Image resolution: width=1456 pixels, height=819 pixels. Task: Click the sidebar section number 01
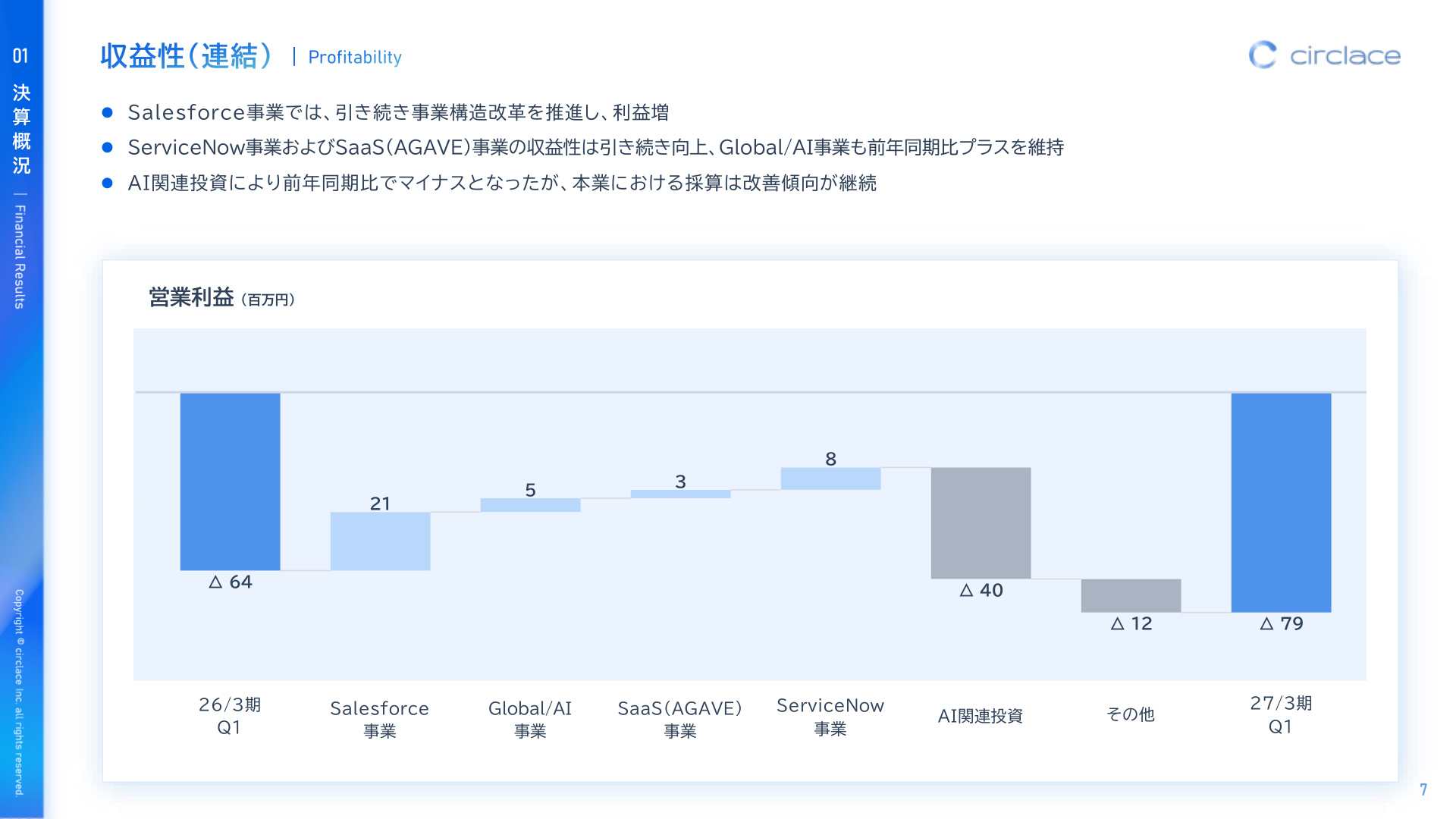(x=20, y=56)
